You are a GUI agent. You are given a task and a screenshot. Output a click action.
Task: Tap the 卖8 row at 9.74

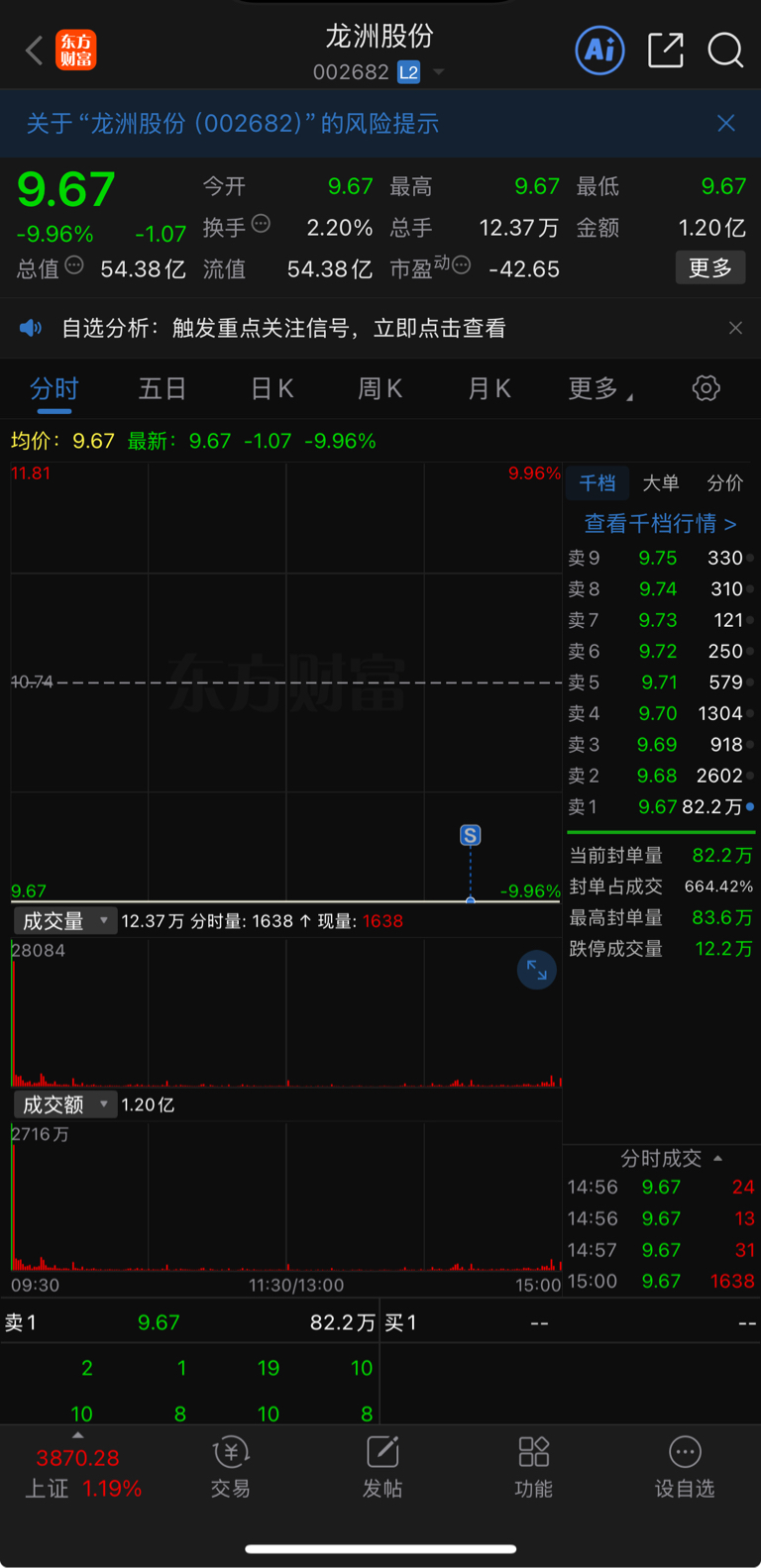click(x=661, y=588)
